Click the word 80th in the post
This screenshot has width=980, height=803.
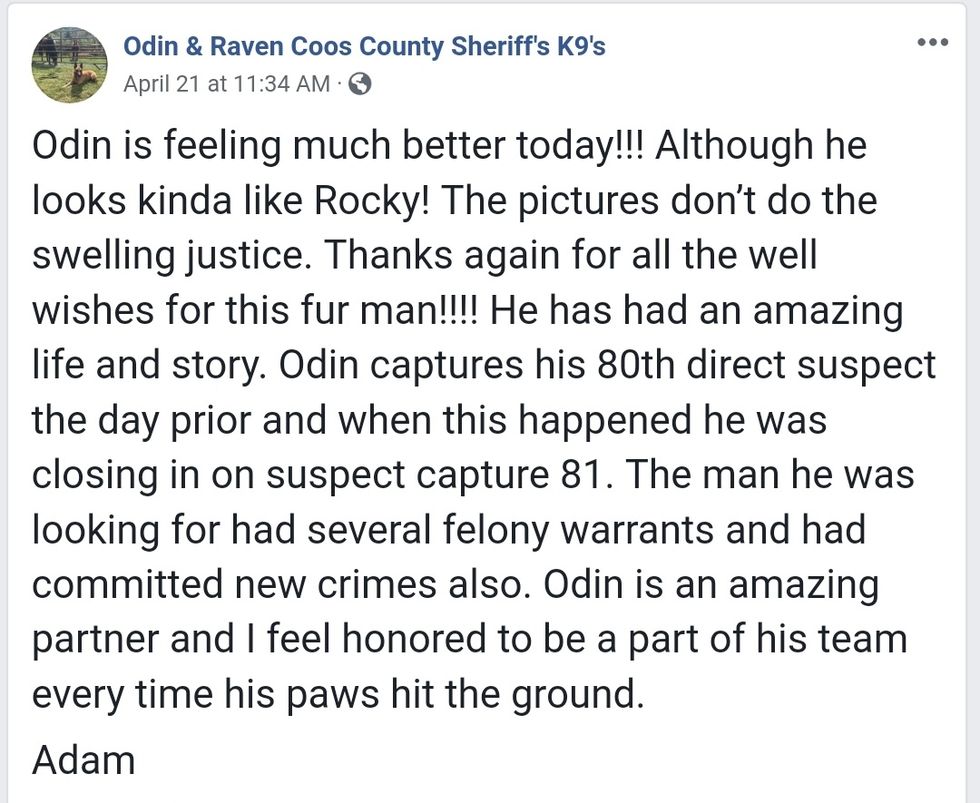[534, 365]
